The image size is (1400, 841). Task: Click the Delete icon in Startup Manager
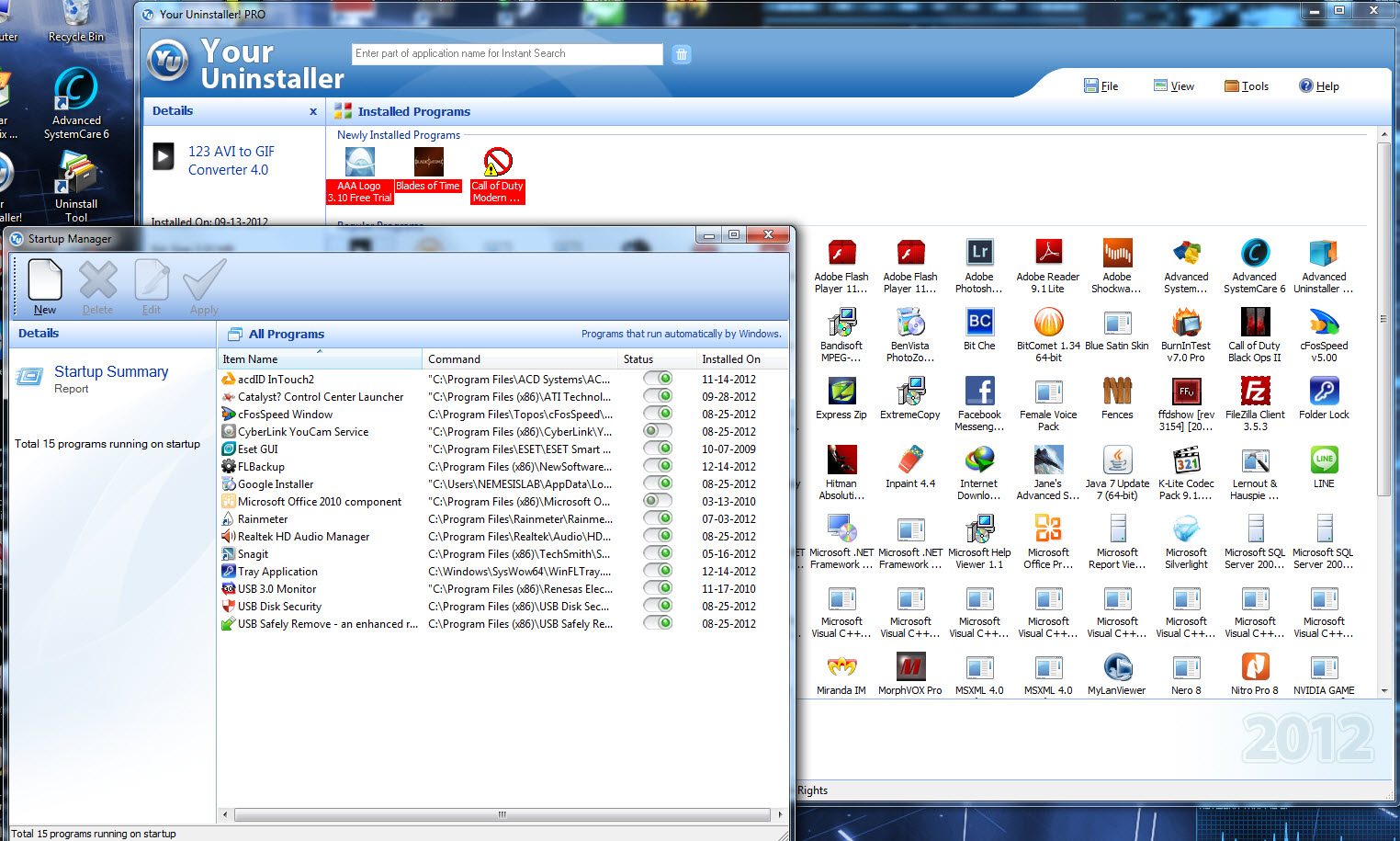[x=97, y=280]
